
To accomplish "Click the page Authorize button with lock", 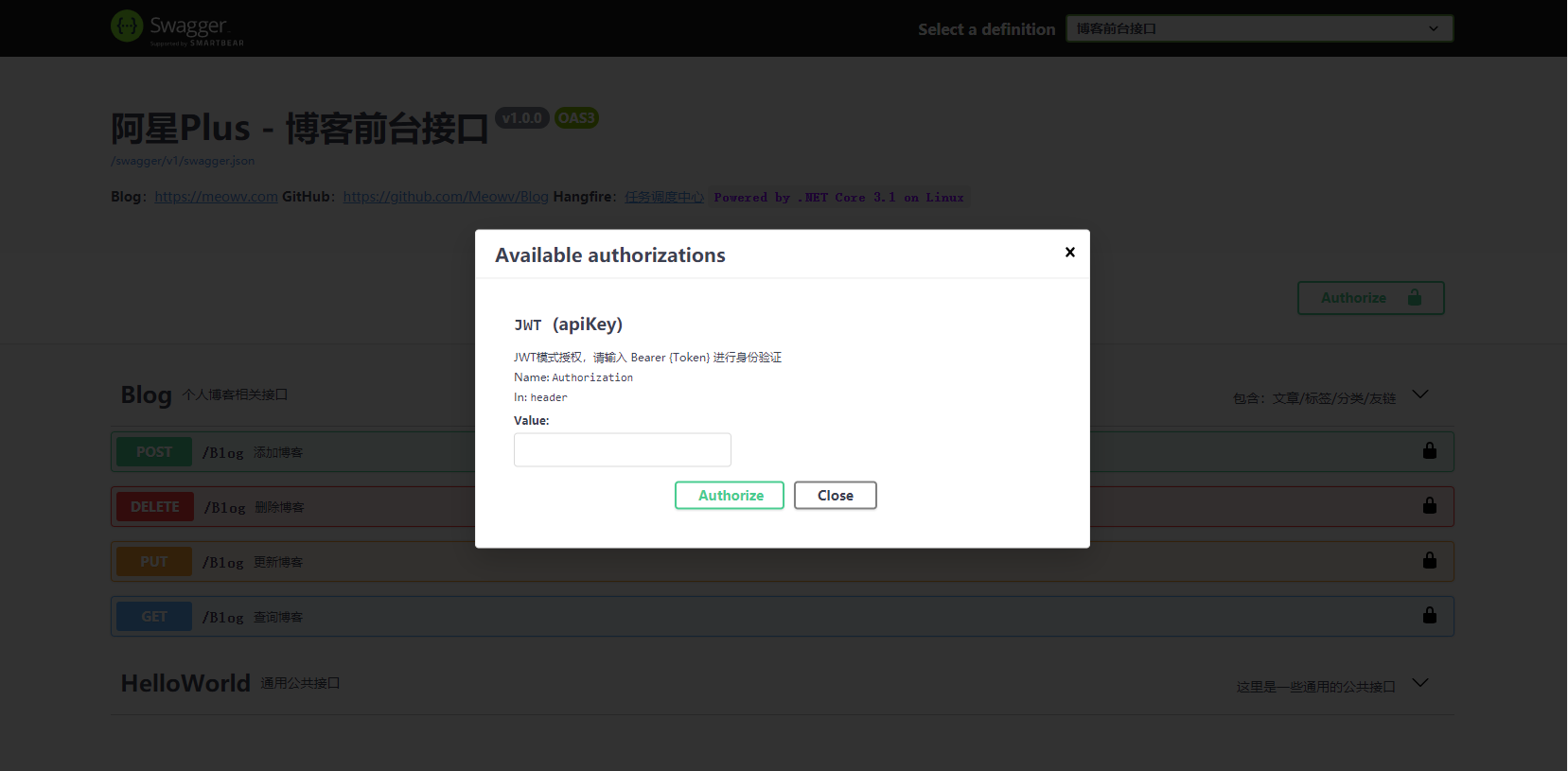I will tap(1370, 298).
